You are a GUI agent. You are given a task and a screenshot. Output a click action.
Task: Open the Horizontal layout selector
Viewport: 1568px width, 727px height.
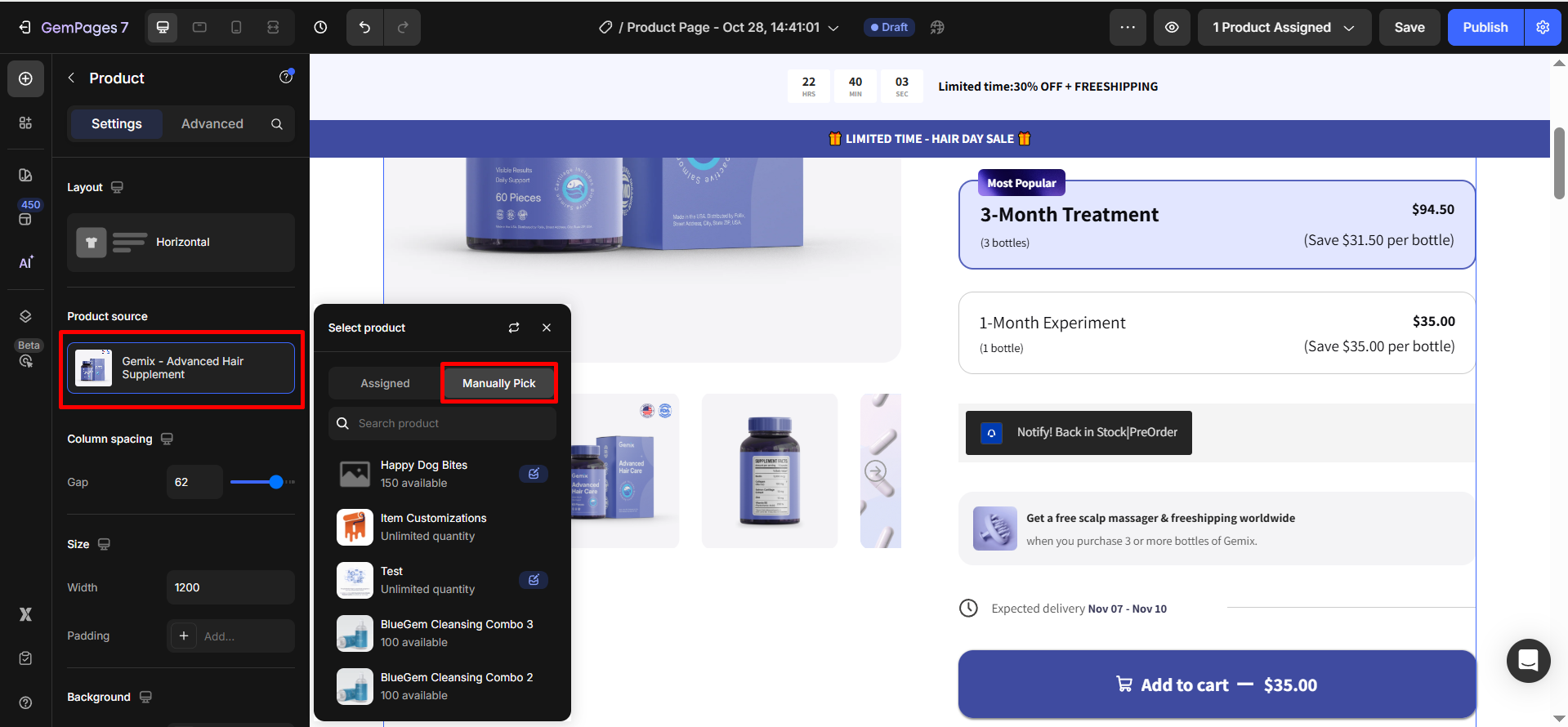[181, 242]
